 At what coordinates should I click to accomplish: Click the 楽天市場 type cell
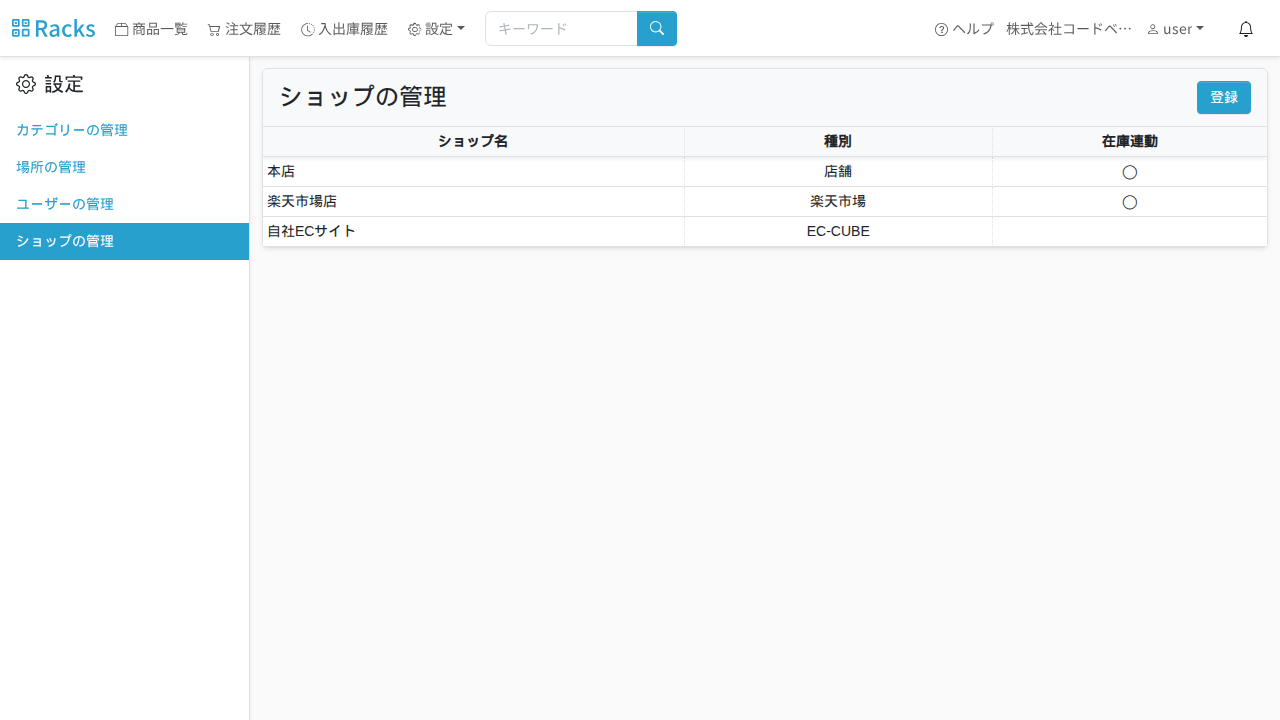point(838,202)
